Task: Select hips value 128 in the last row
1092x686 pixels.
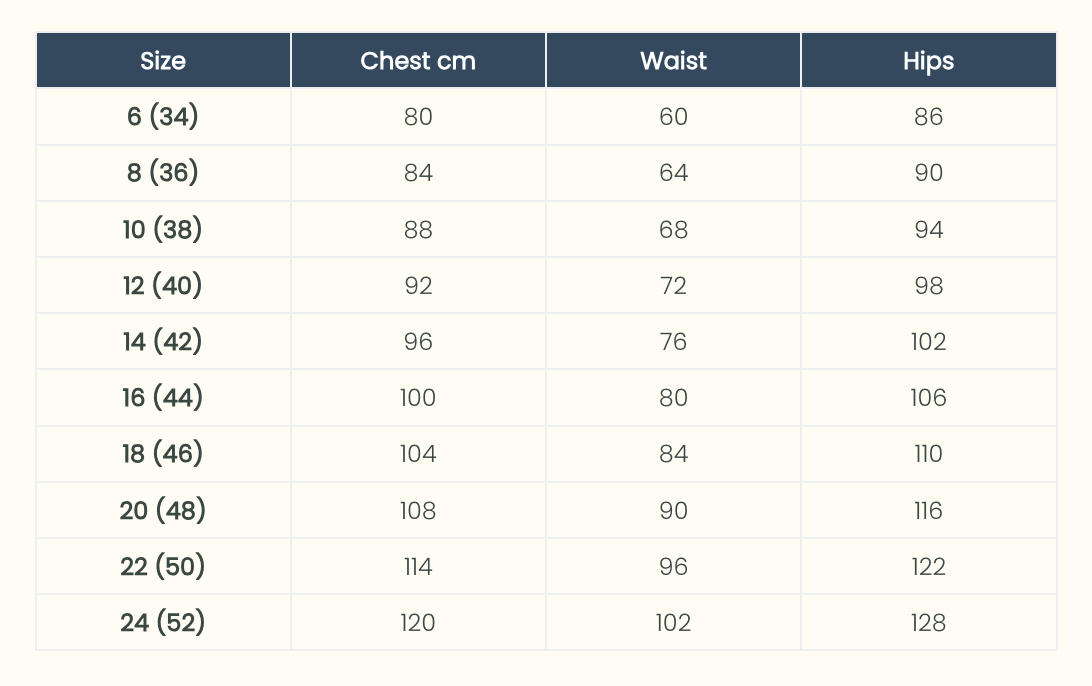Action: [x=928, y=623]
